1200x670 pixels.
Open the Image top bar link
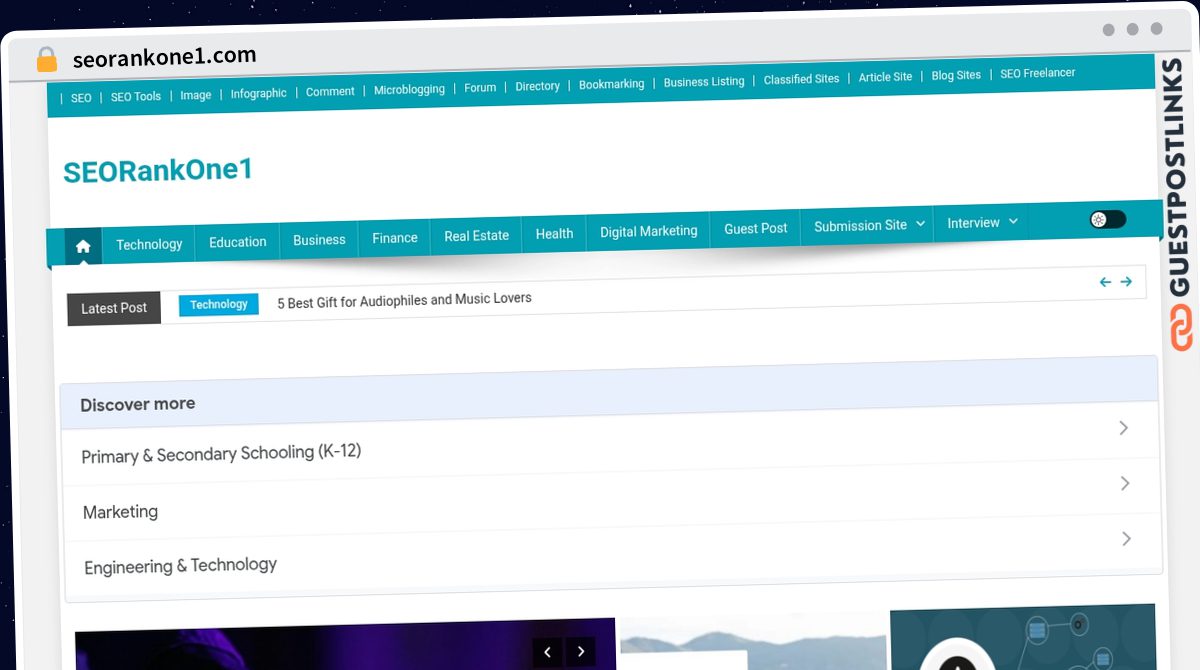[195, 96]
